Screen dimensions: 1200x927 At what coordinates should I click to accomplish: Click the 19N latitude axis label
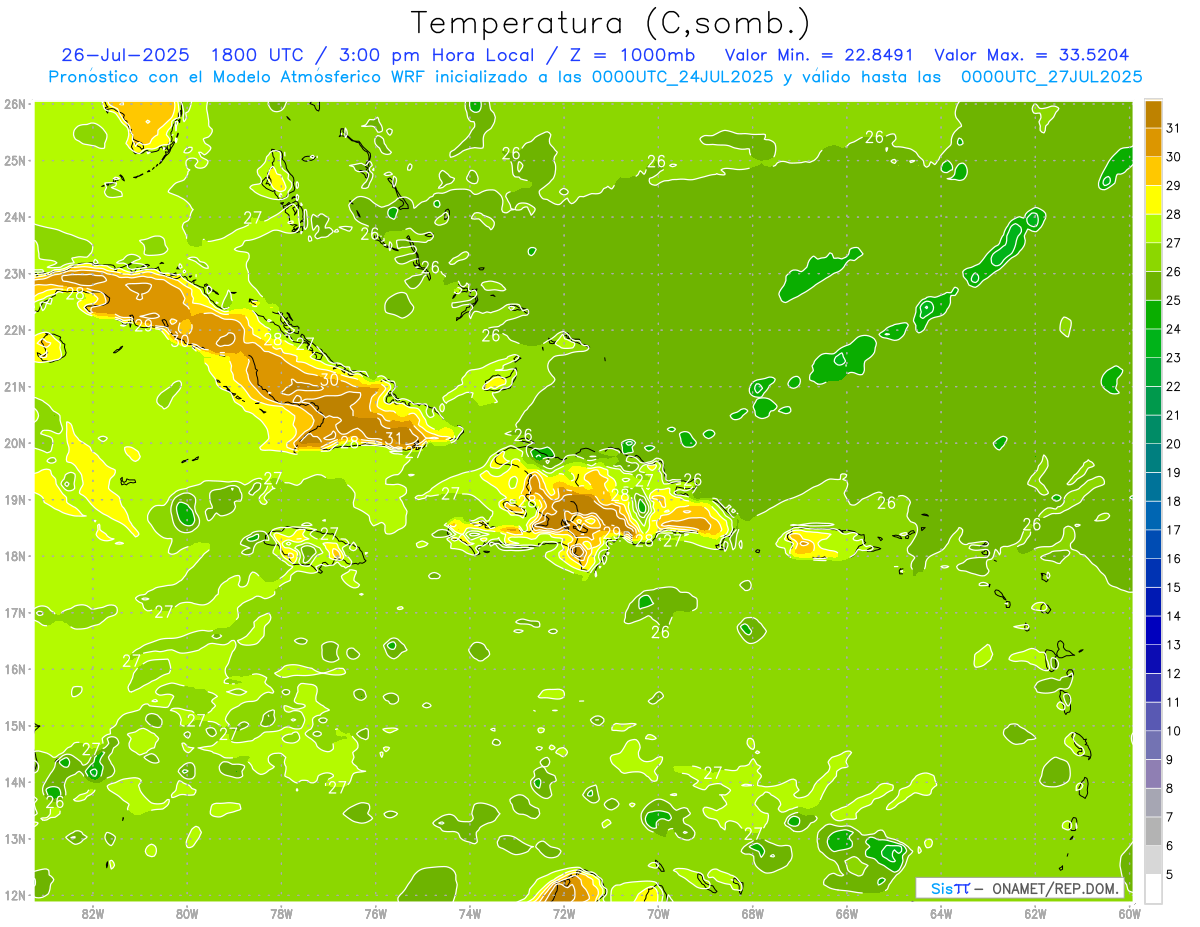click(x=14, y=499)
